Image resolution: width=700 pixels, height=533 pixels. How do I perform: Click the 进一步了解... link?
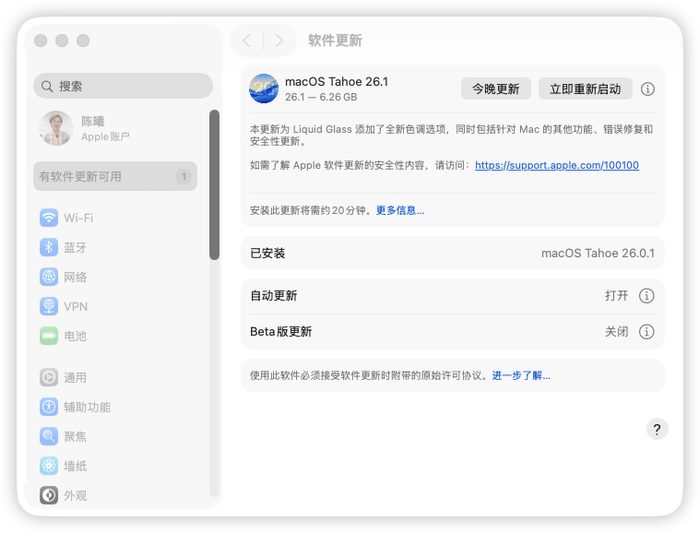click(x=521, y=375)
